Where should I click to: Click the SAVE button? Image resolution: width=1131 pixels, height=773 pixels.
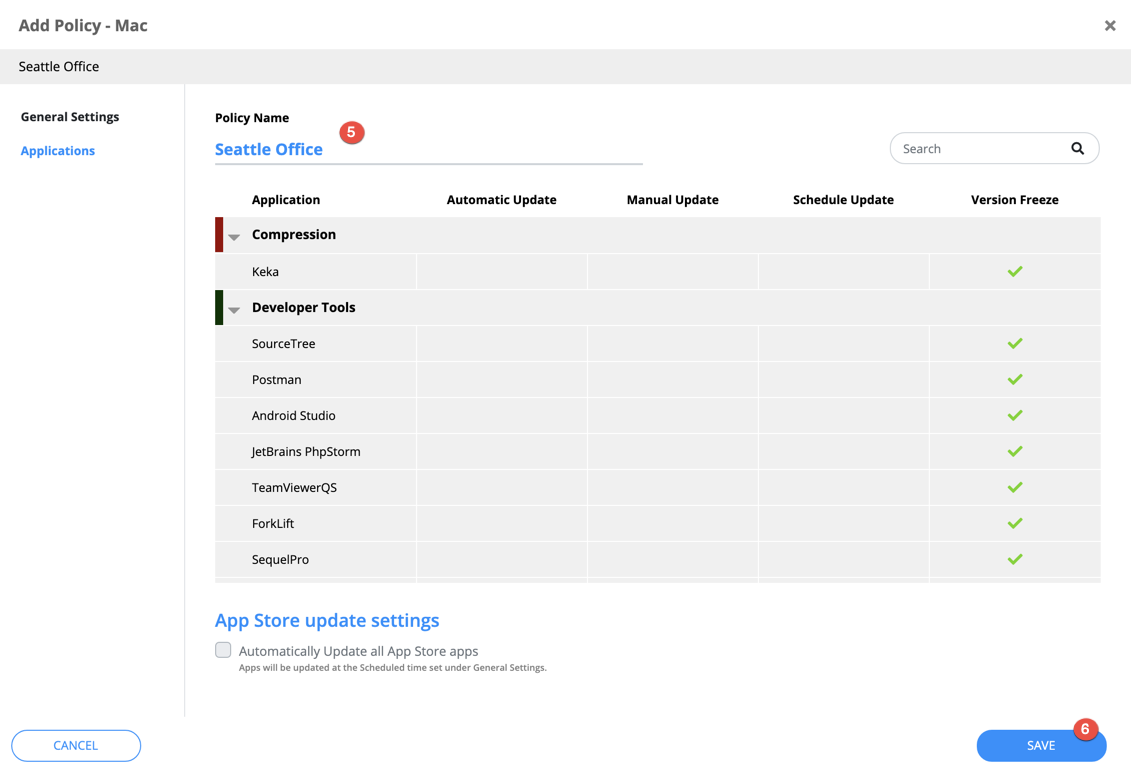pyautogui.click(x=1041, y=746)
